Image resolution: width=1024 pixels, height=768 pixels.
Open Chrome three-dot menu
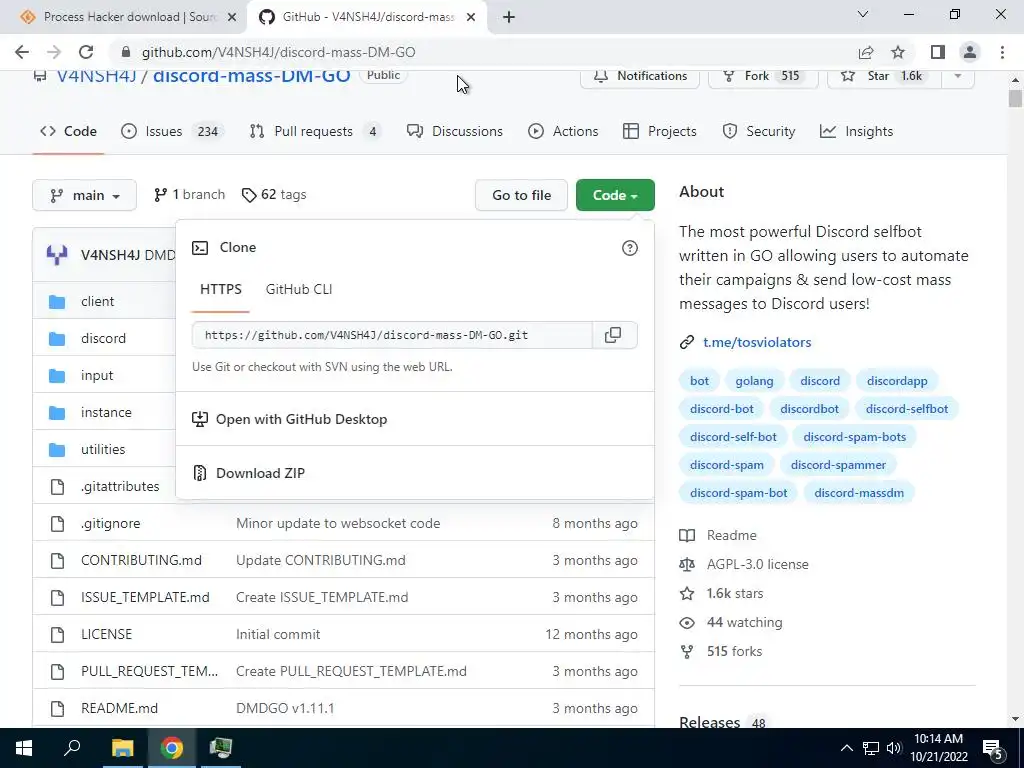point(1002,52)
